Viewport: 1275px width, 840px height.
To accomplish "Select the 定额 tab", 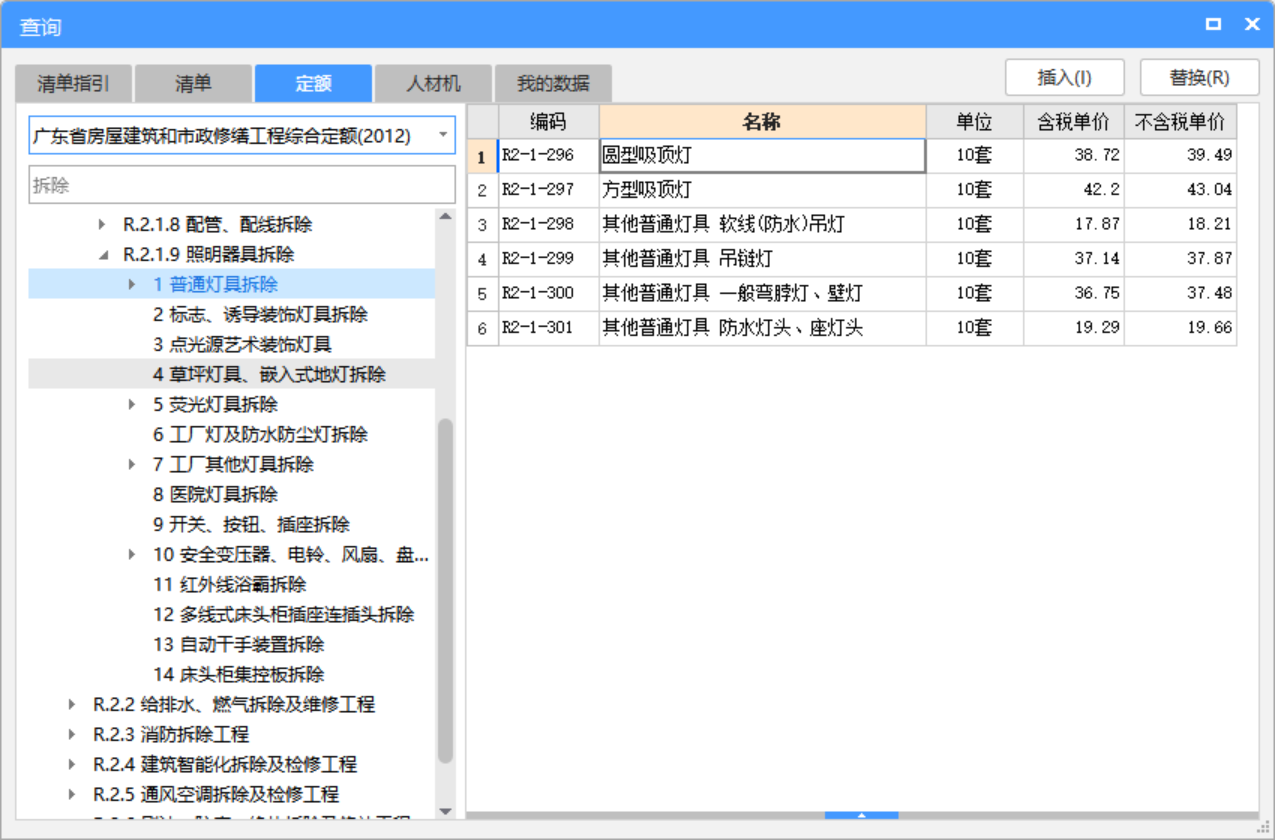I will (x=313, y=84).
